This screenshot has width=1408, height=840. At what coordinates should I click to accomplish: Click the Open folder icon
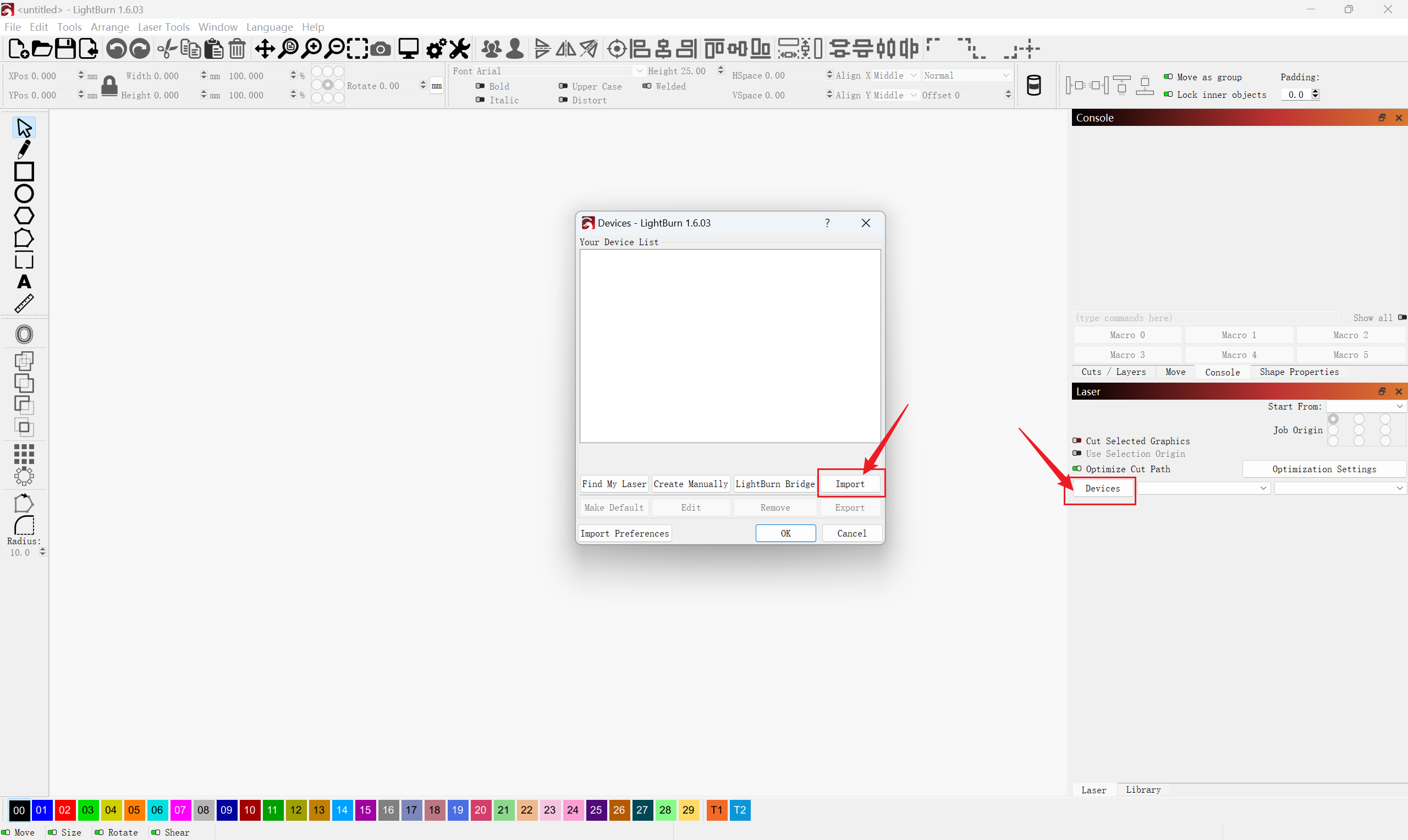coord(42,49)
